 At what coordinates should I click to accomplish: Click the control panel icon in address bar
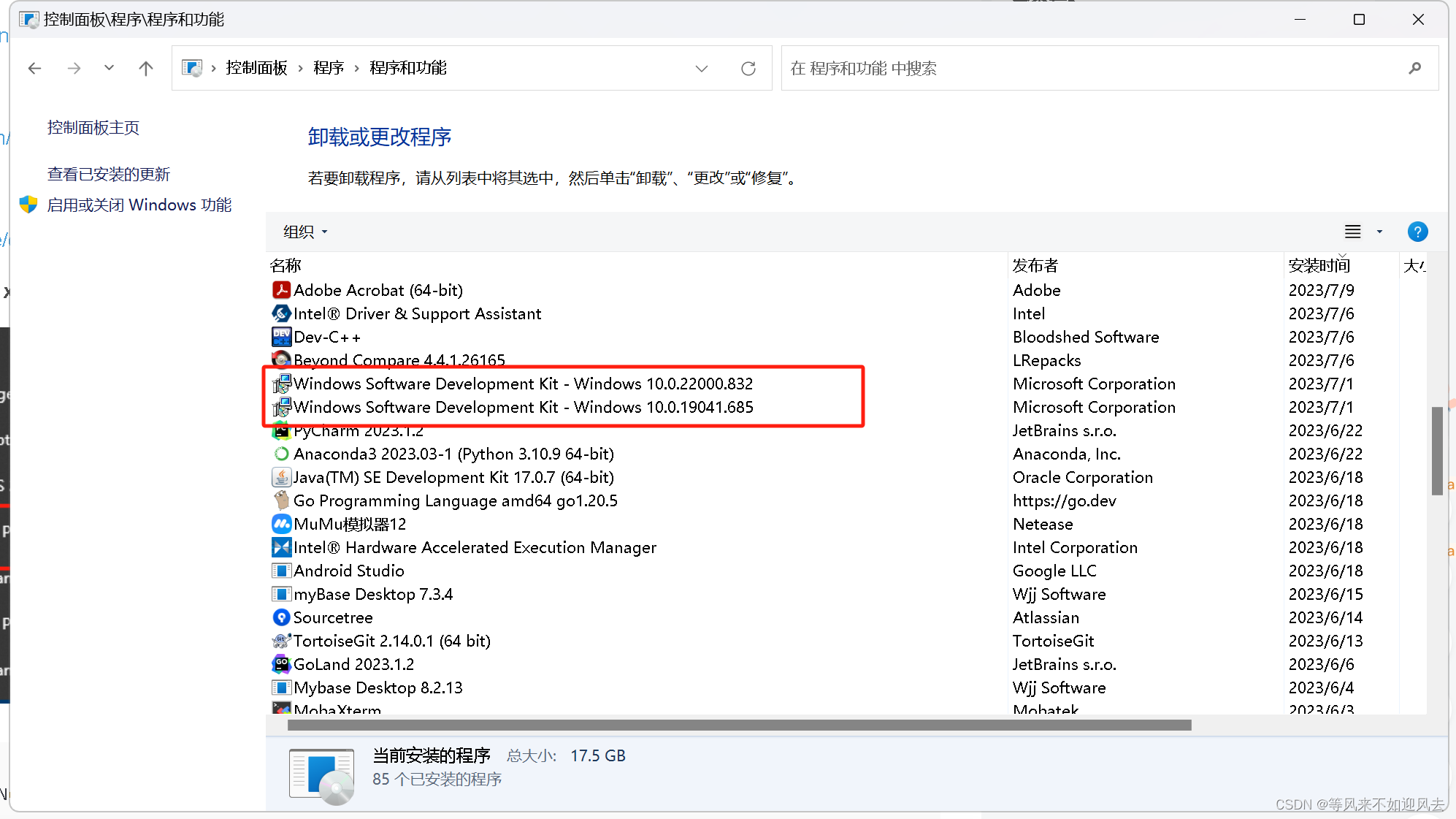tap(192, 68)
